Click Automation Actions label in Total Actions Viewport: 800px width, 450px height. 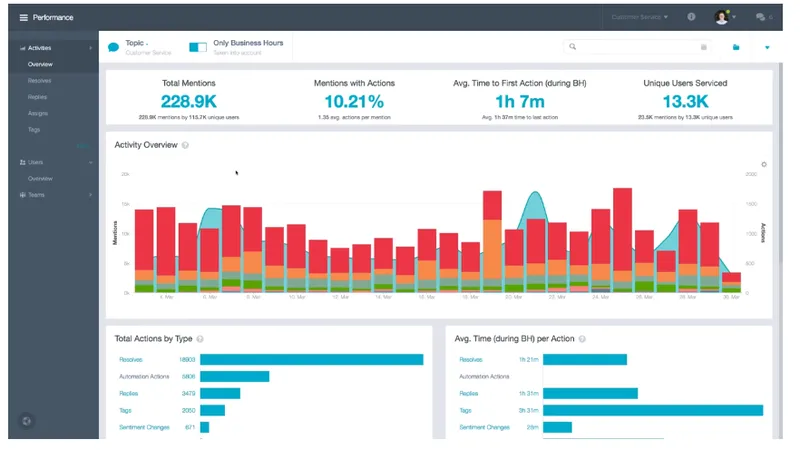click(x=144, y=377)
